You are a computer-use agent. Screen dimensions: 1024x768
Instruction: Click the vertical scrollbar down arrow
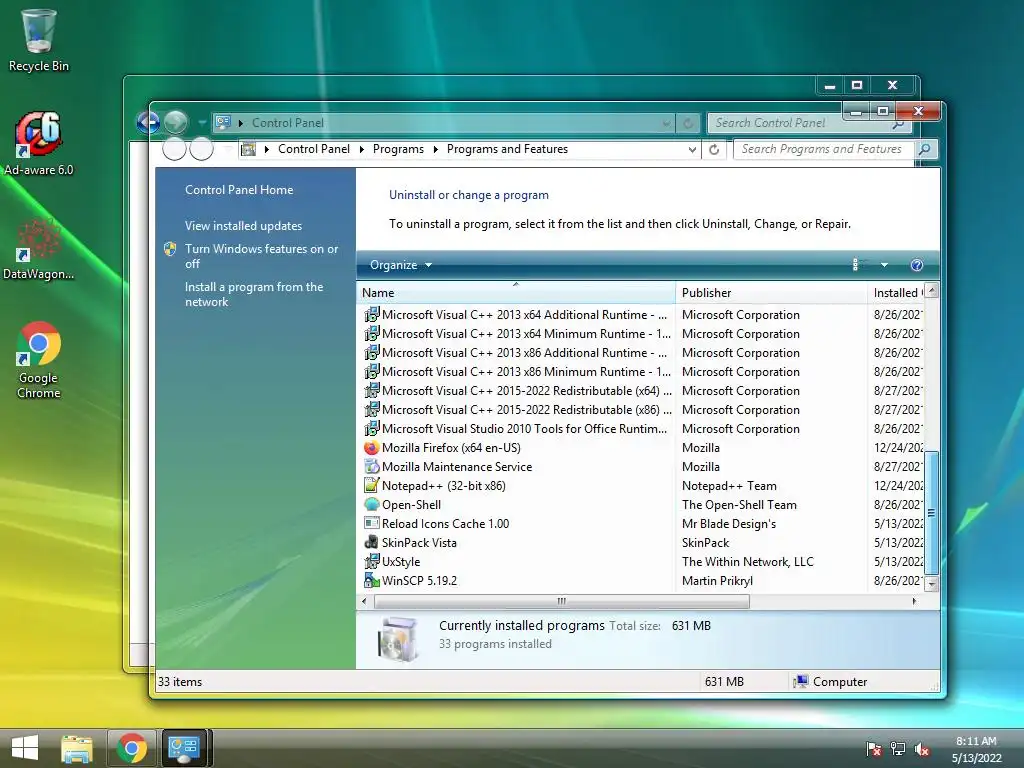[932, 584]
